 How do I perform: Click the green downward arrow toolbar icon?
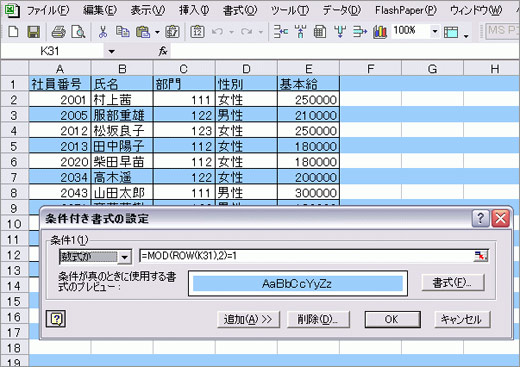pyautogui.click(x=340, y=32)
